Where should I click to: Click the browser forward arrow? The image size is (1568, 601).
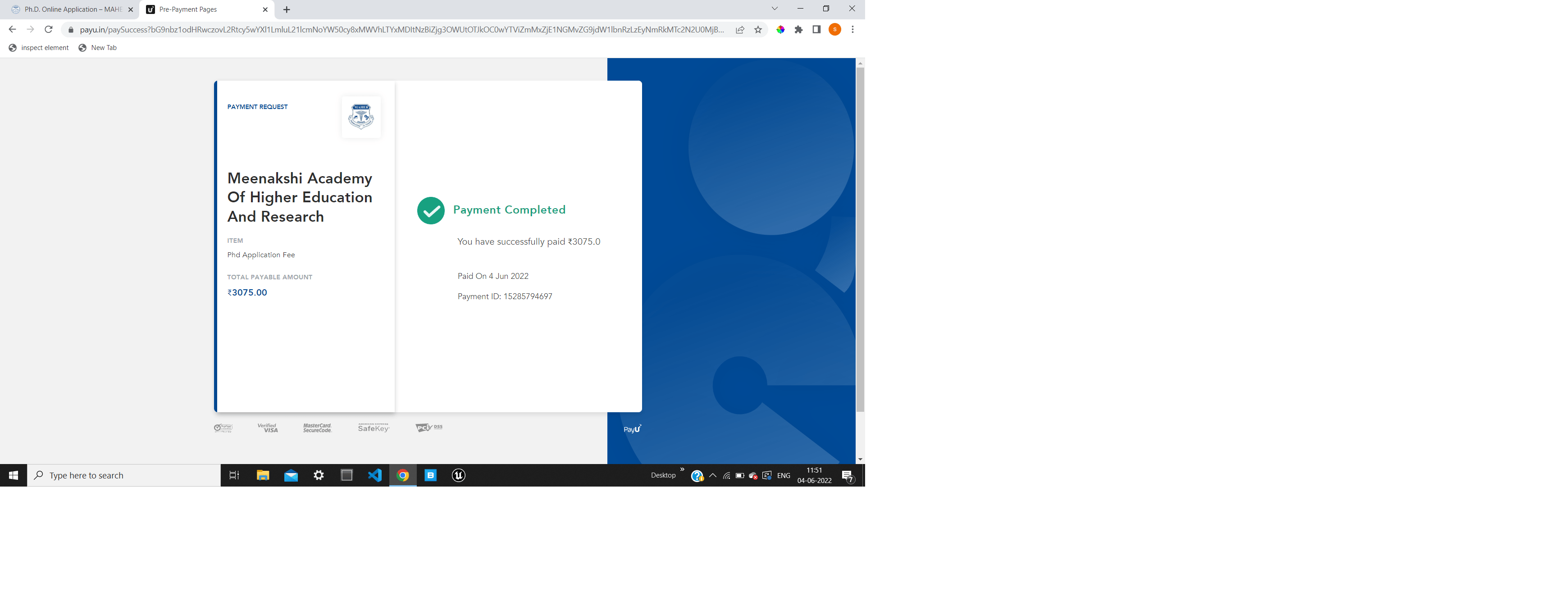pyautogui.click(x=30, y=29)
